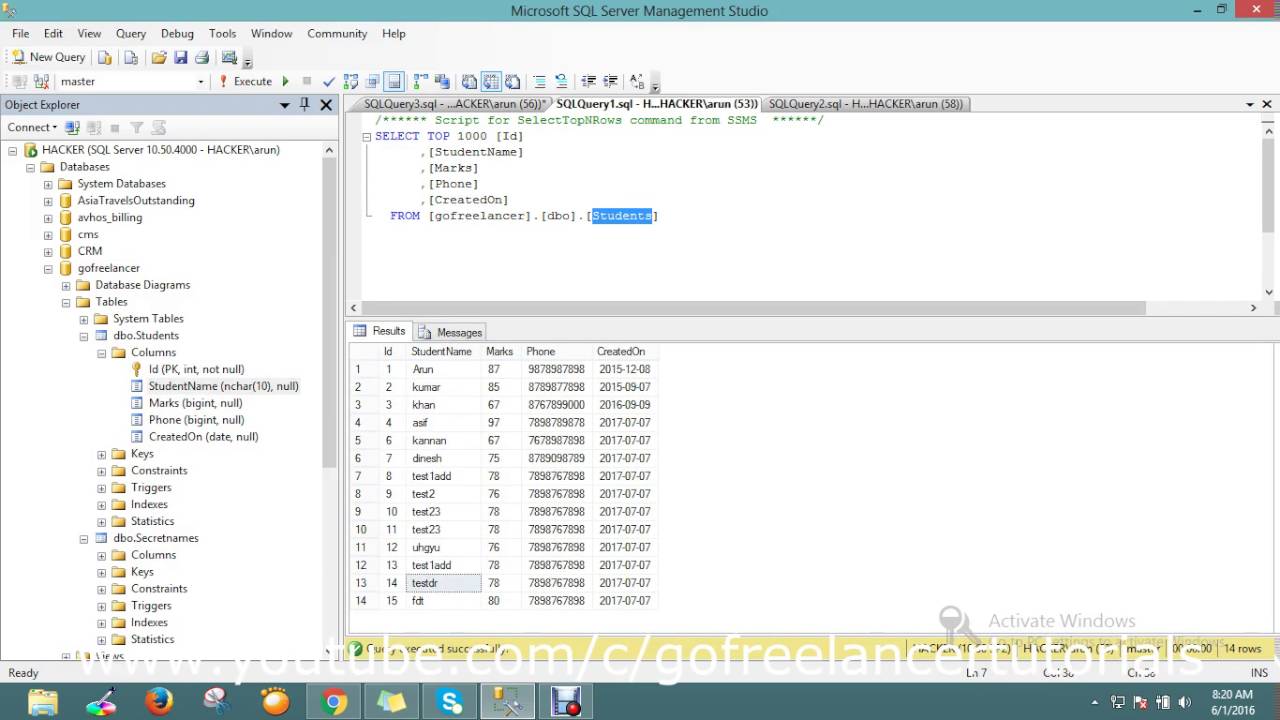1280x720 pixels.
Task: Open the Messages tab
Action: (451, 332)
